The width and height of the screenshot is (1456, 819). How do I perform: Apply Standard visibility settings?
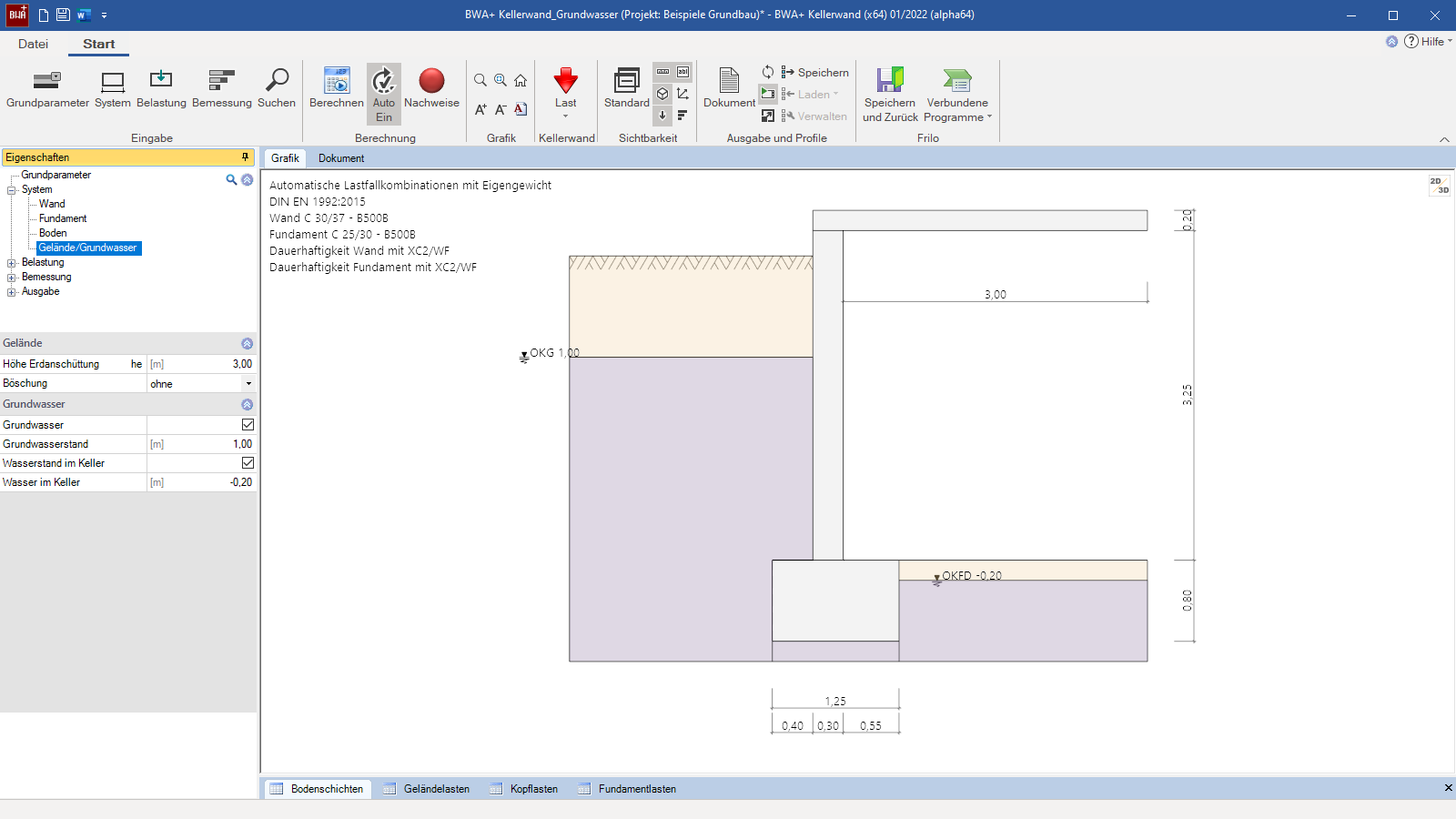pyautogui.click(x=627, y=88)
